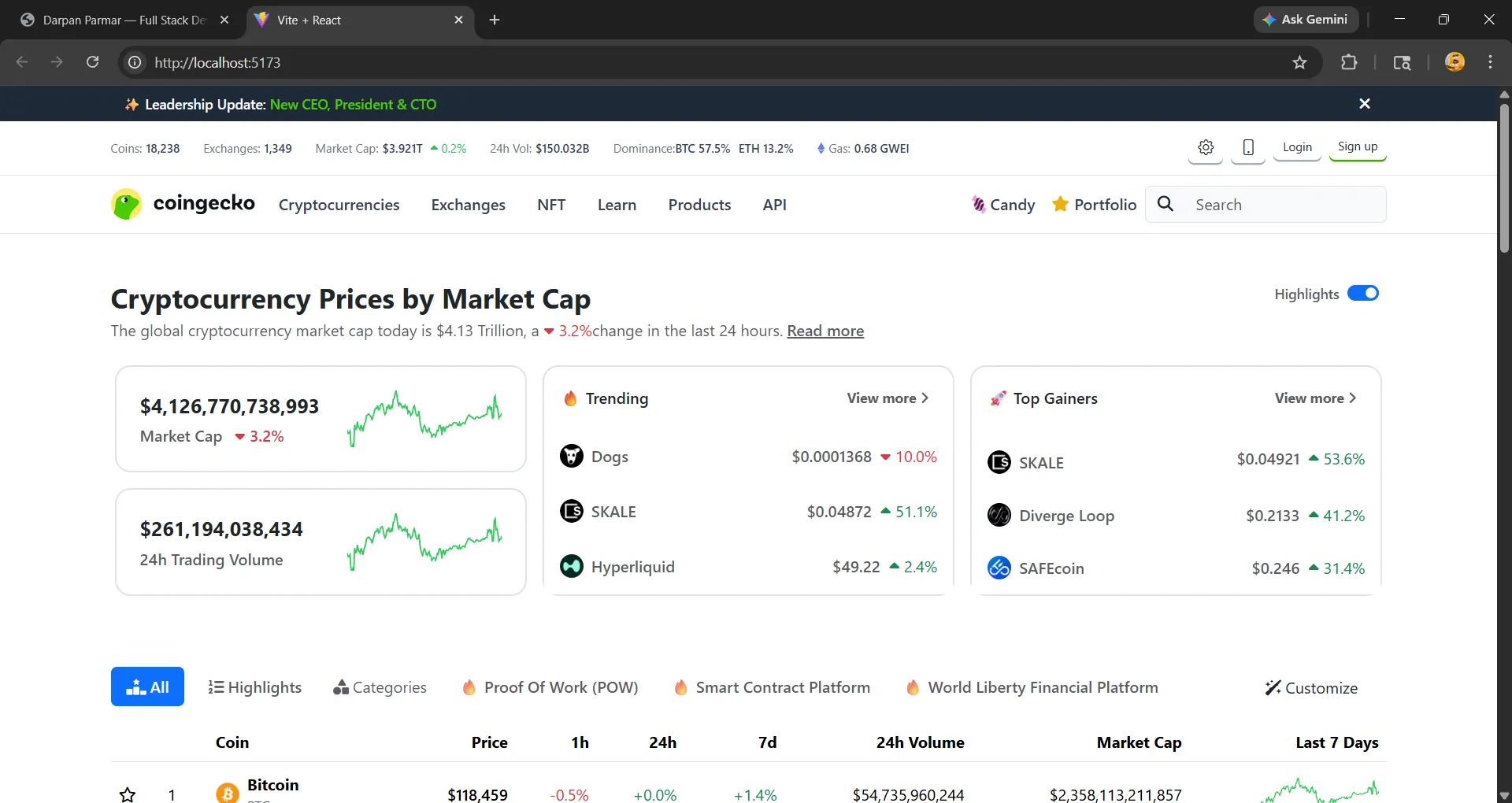The height and width of the screenshot is (803, 1512).
Task: Open the Learn nav menu
Action: [x=617, y=205]
